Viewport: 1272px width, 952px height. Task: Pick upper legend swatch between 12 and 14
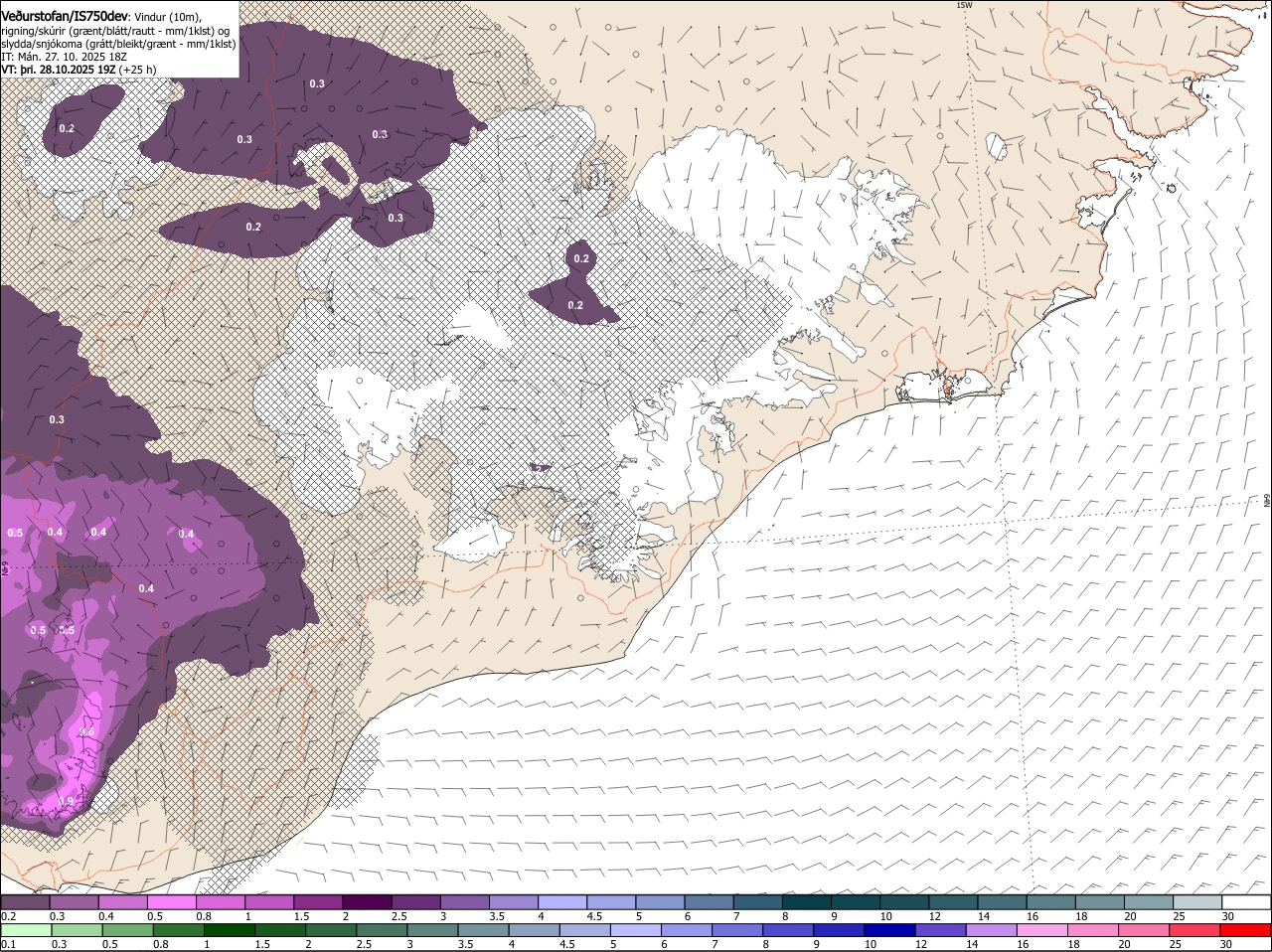953,902
